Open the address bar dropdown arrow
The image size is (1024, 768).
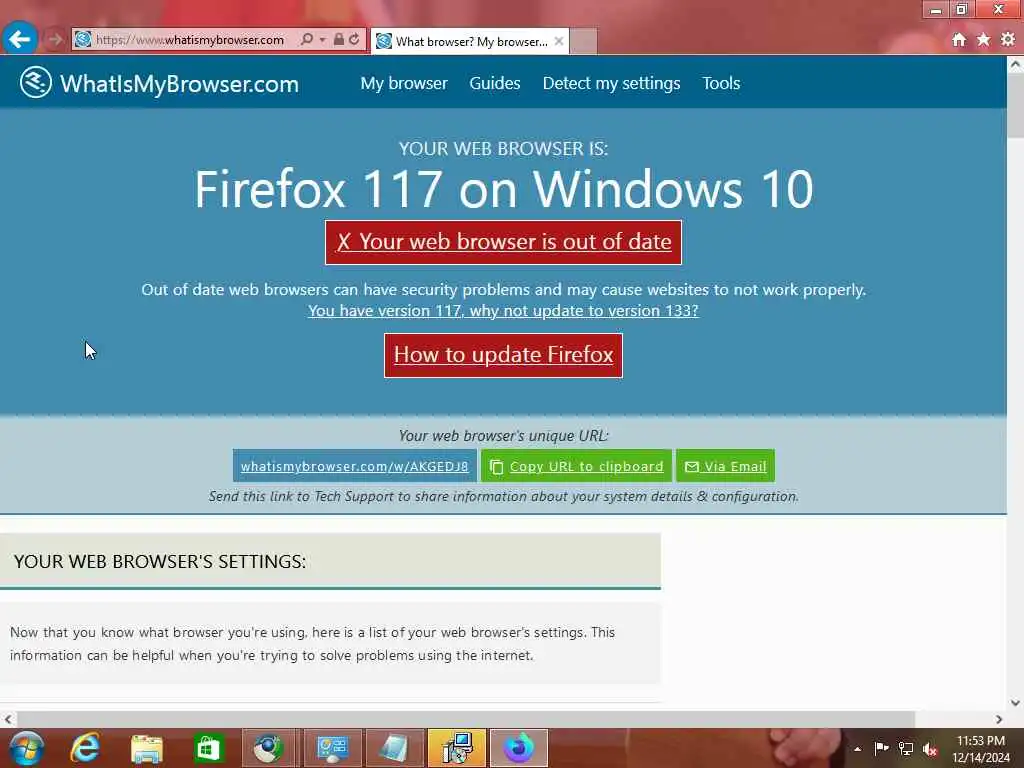point(323,39)
